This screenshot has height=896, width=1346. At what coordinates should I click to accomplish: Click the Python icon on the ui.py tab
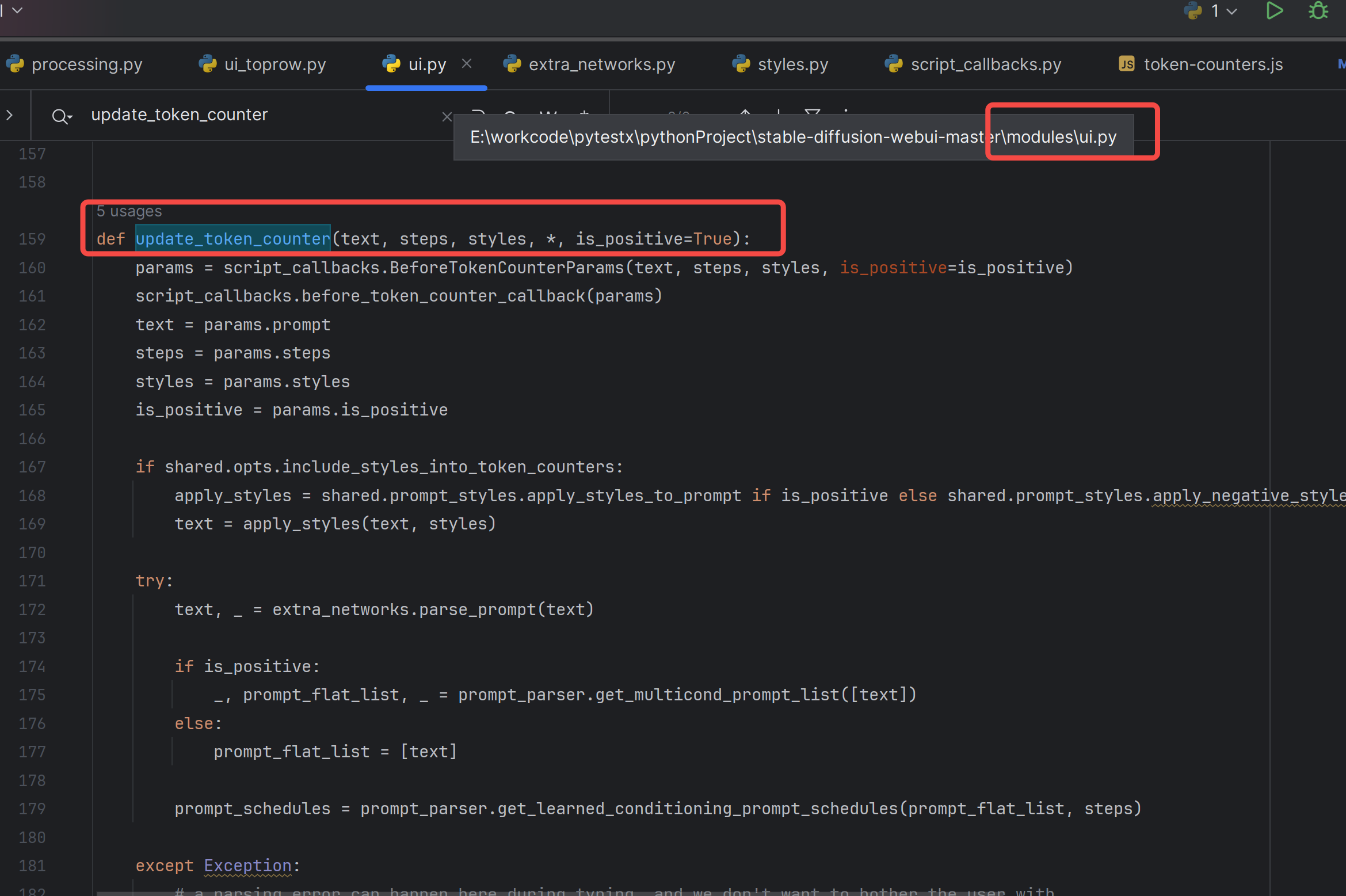click(x=391, y=64)
